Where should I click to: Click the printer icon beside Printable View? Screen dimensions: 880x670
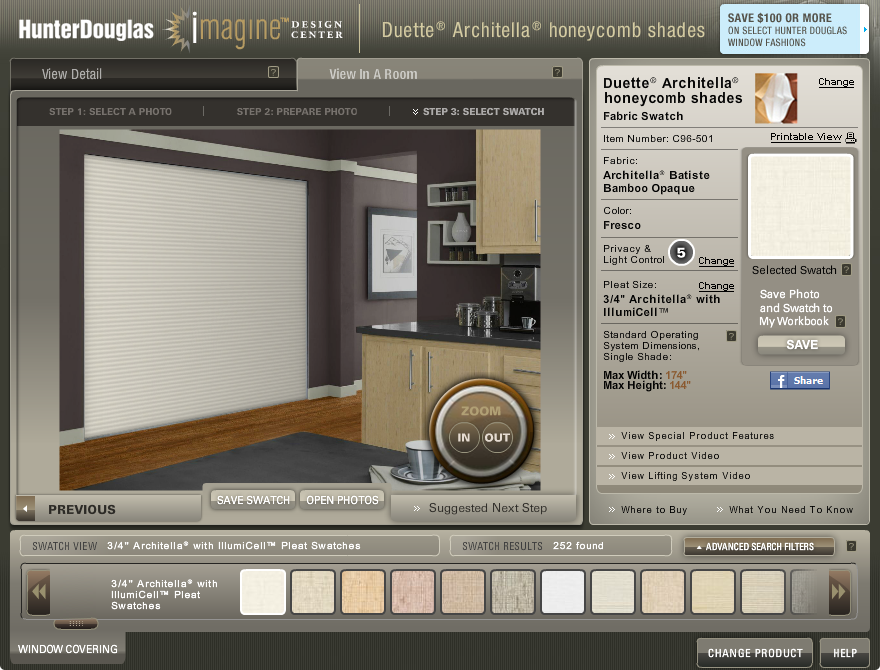851,137
